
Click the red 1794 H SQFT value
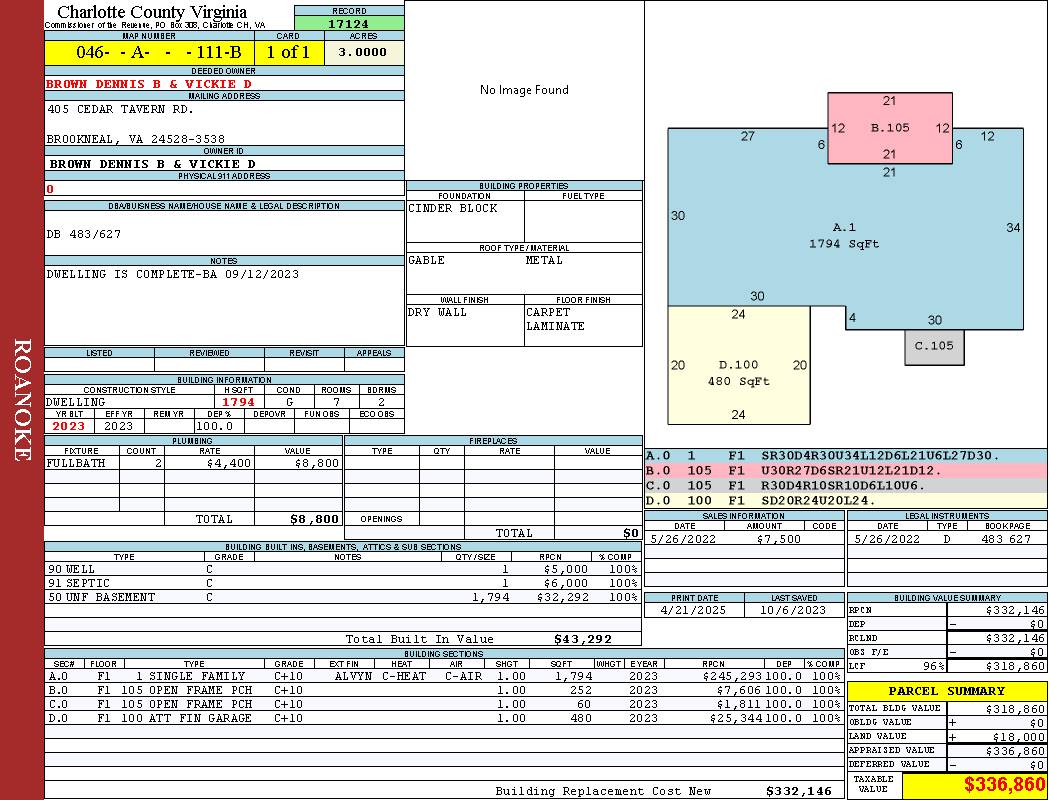click(x=238, y=402)
